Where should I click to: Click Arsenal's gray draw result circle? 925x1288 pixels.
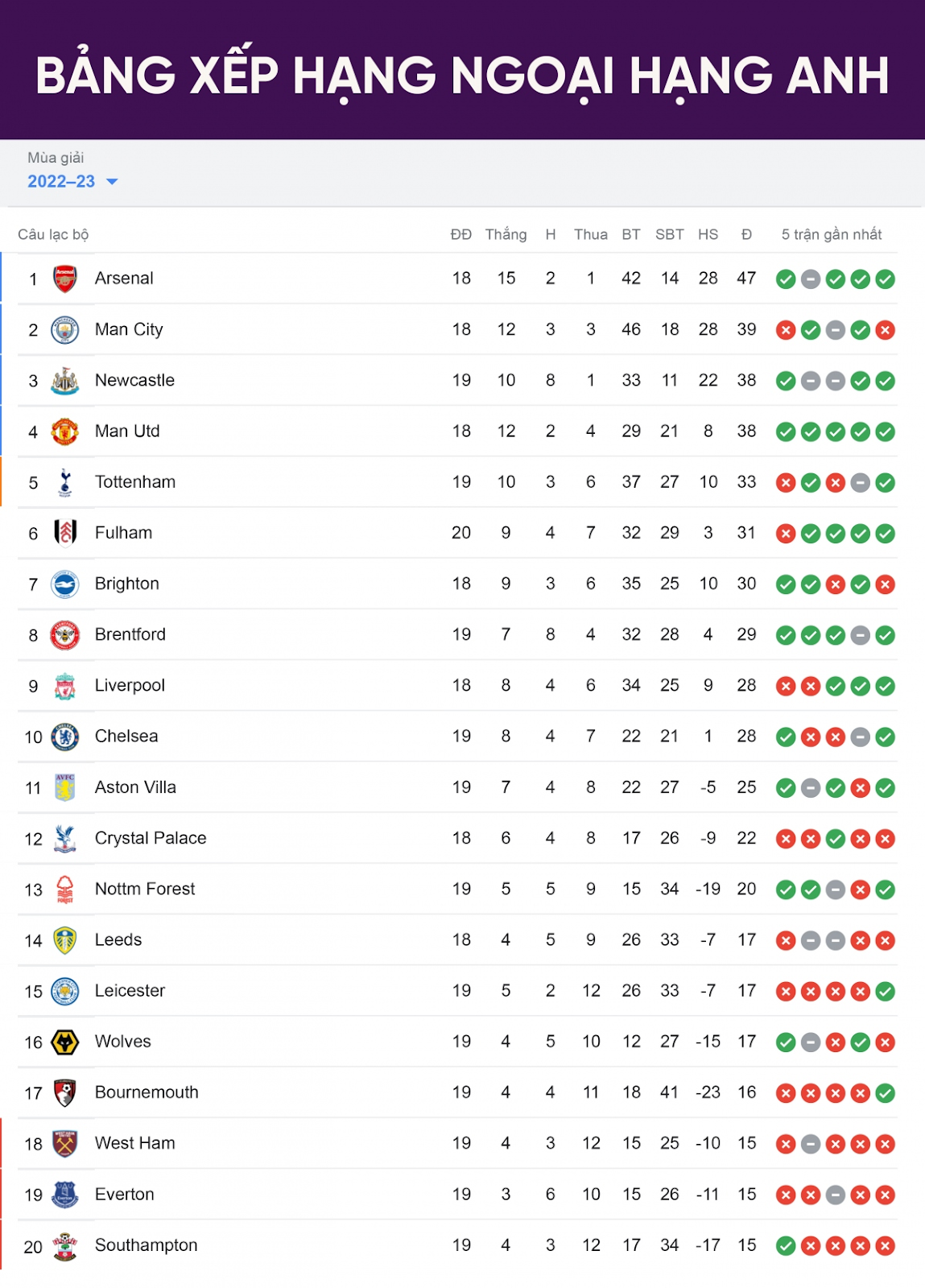(x=811, y=279)
